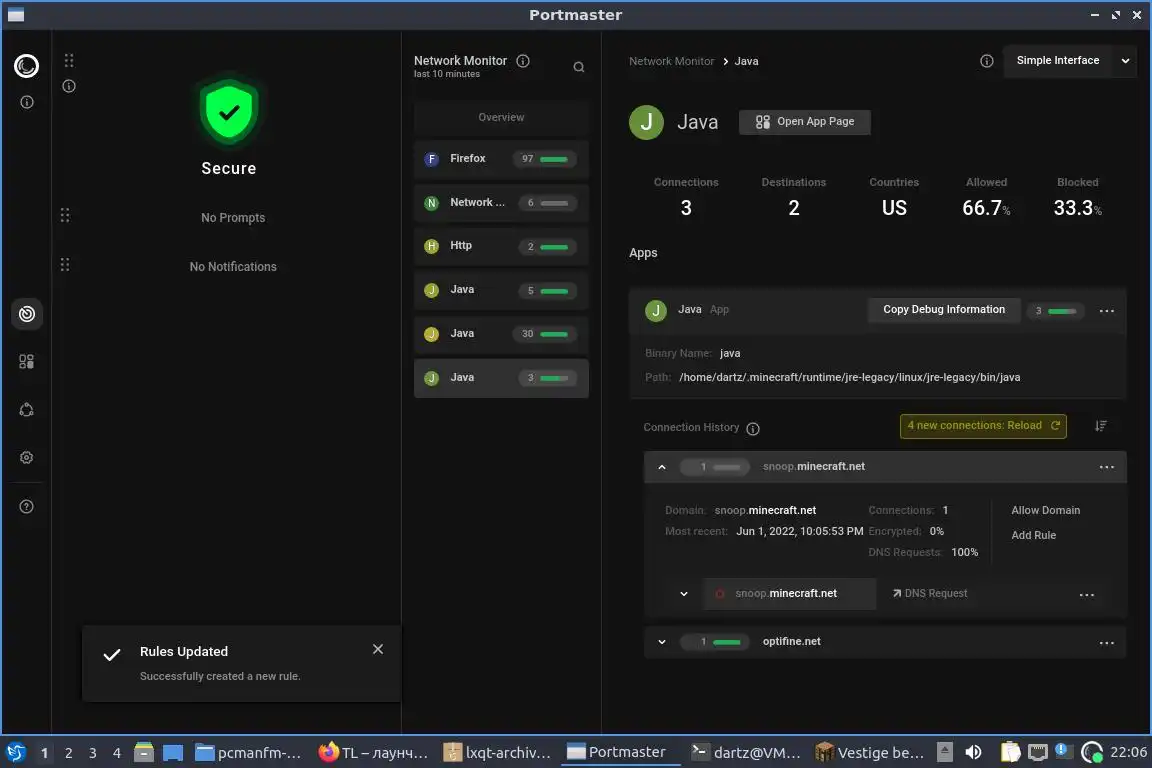1152x768 pixels.
Task: Select the Http app entry
Action: pos(501,246)
